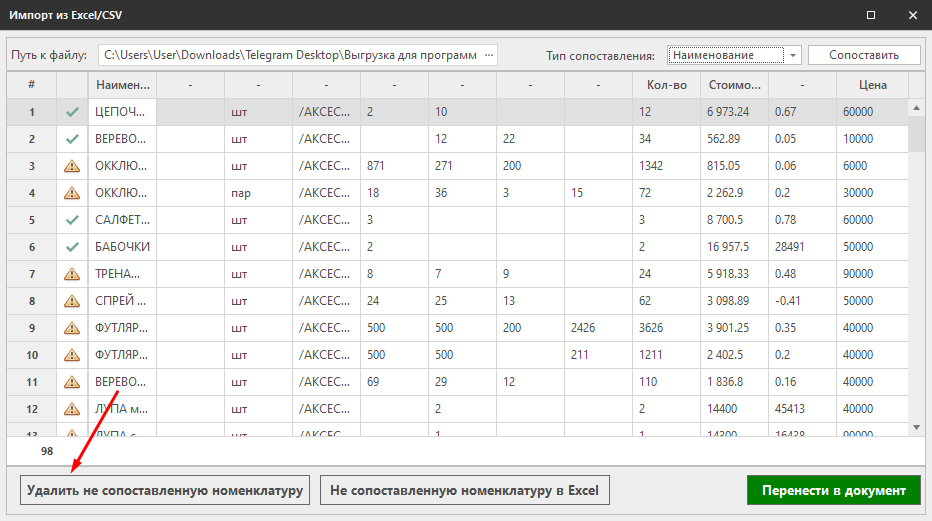932x521 pixels.
Task: Export via Не сопоставленную номенклатуру в Excel
Action: (x=464, y=490)
